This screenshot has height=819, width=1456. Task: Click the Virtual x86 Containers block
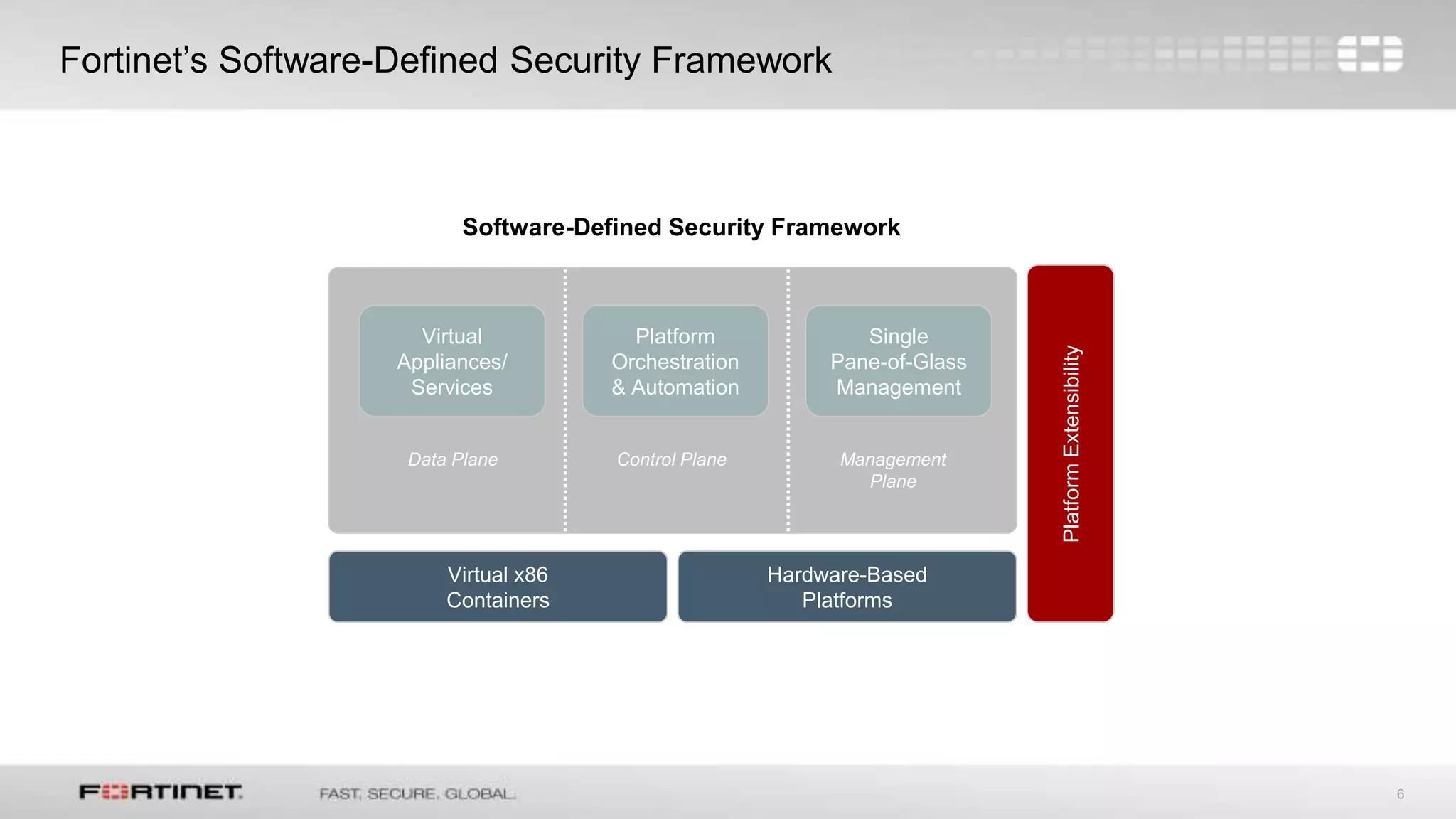498,587
